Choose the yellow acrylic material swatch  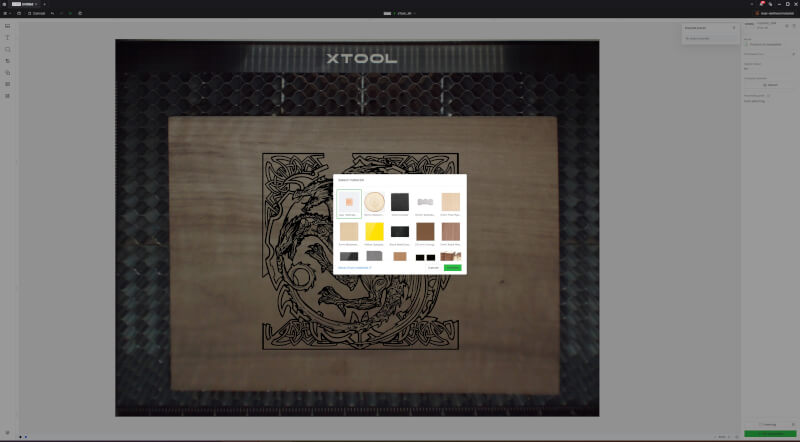click(374, 233)
